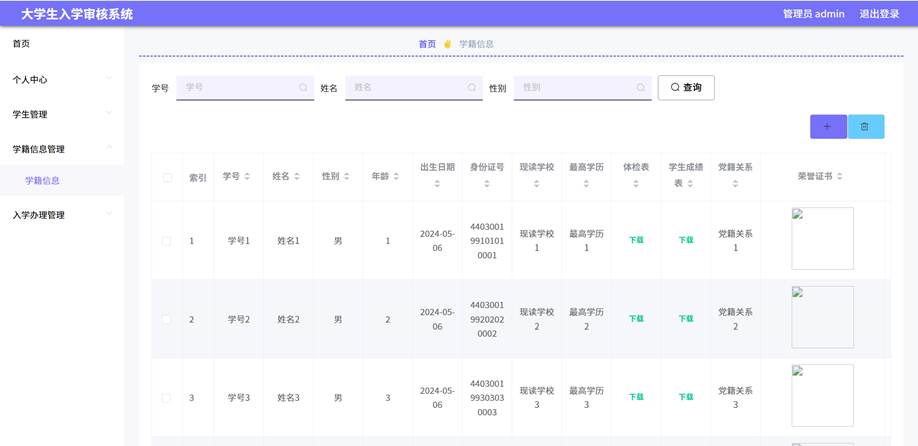Sort table by 出生日期 column arrows

437,184
